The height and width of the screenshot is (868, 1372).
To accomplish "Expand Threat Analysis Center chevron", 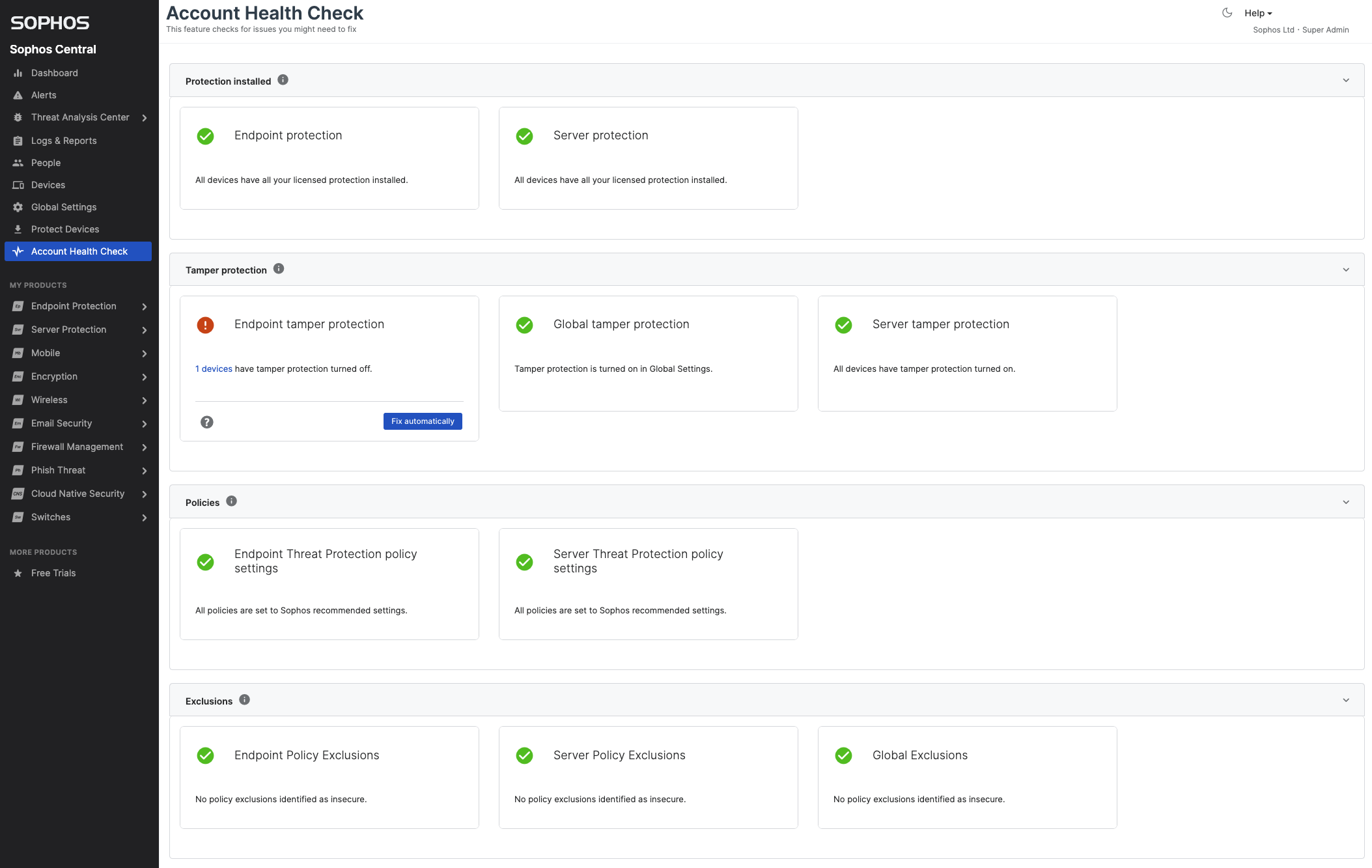I will coord(145,118).
